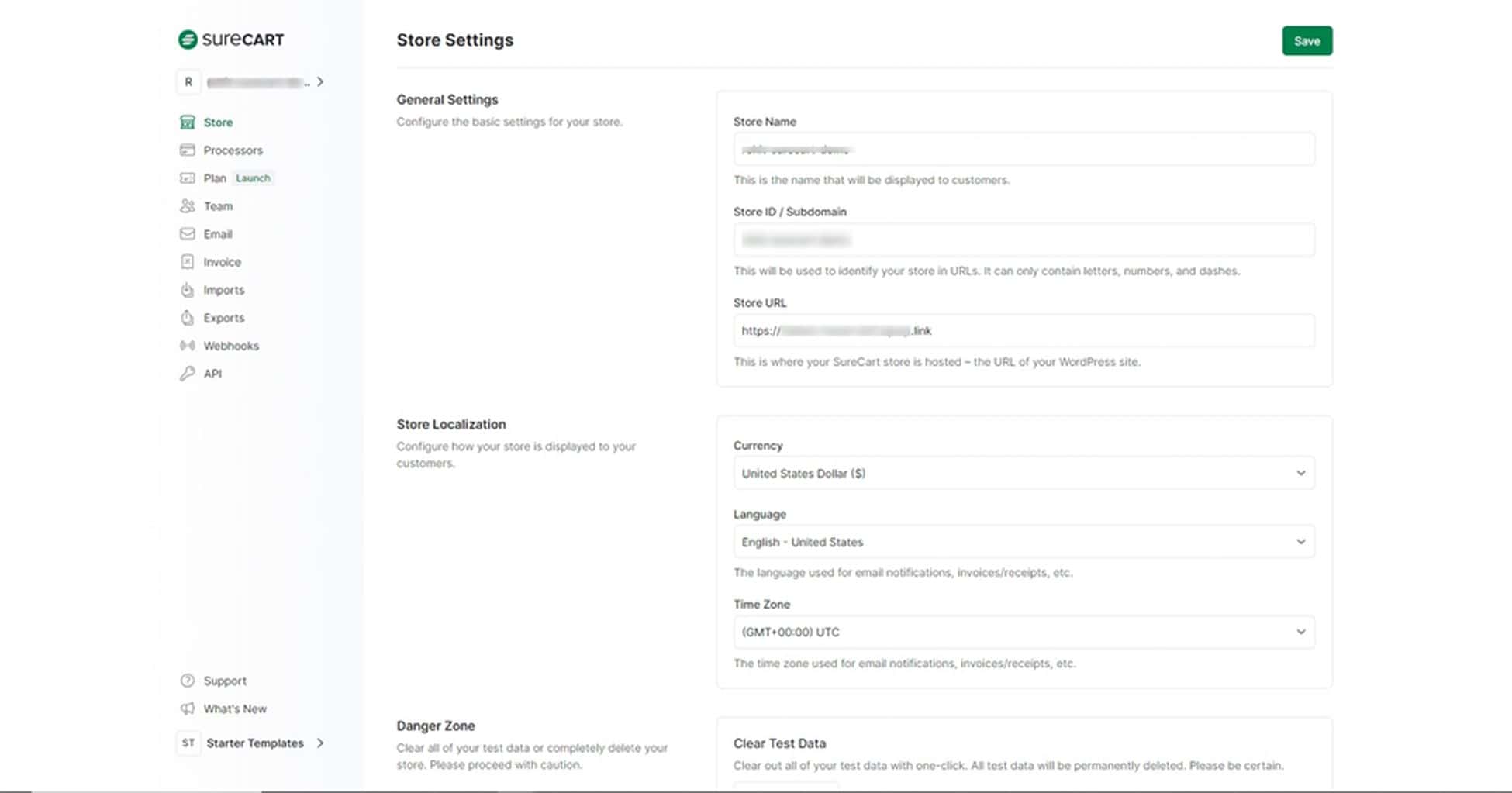Image resolution: width=1512 pixels, height=793 pixels.
Task: Open What's New from the sidebar
Action: [x=234, y=708]
